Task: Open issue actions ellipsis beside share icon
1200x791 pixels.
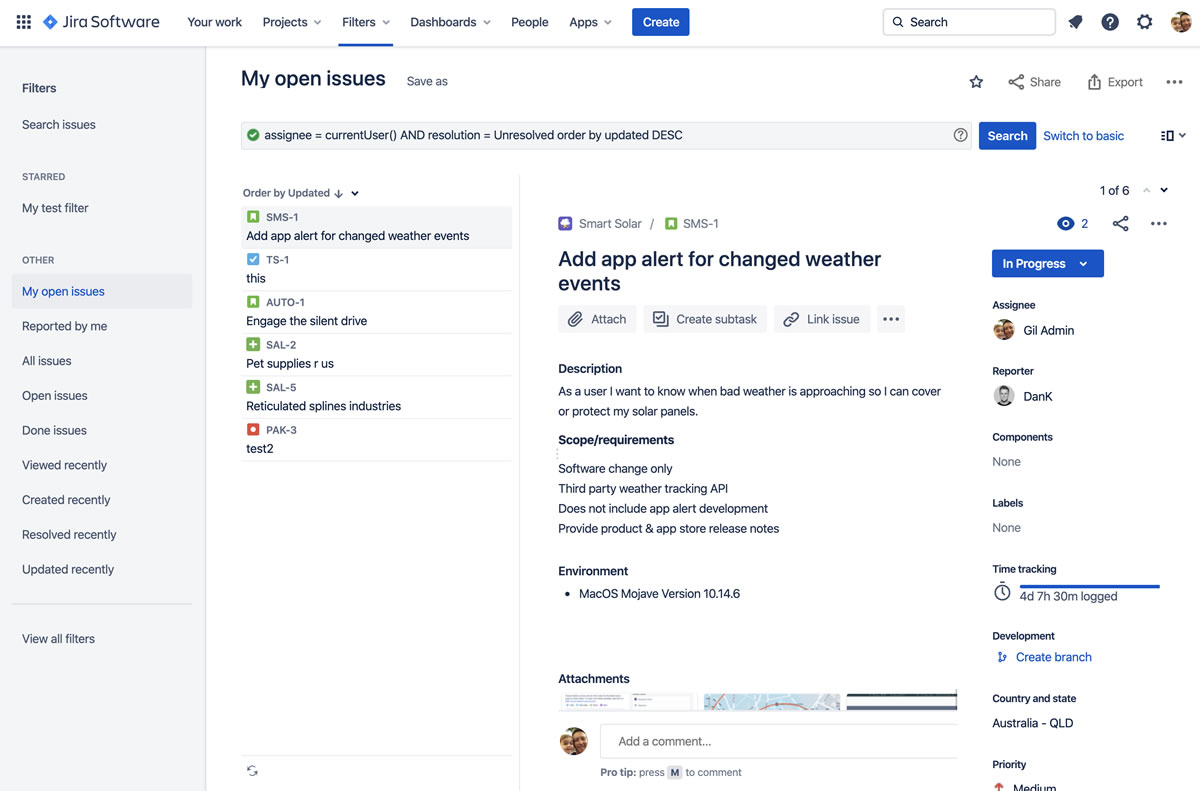Action: pos(1158,224)
